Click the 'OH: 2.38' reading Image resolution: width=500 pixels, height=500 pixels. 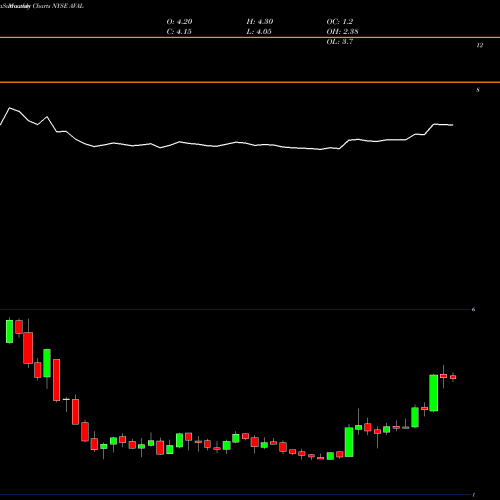coord(342,32)
